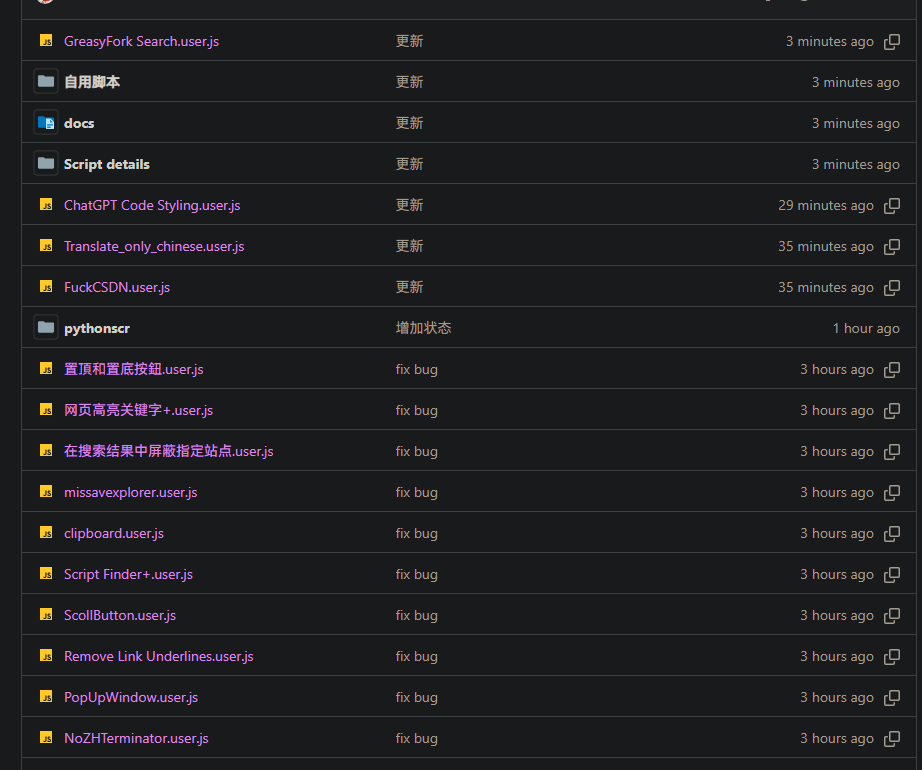Click the pythonscr folder icon

click(x=46, y=327)
